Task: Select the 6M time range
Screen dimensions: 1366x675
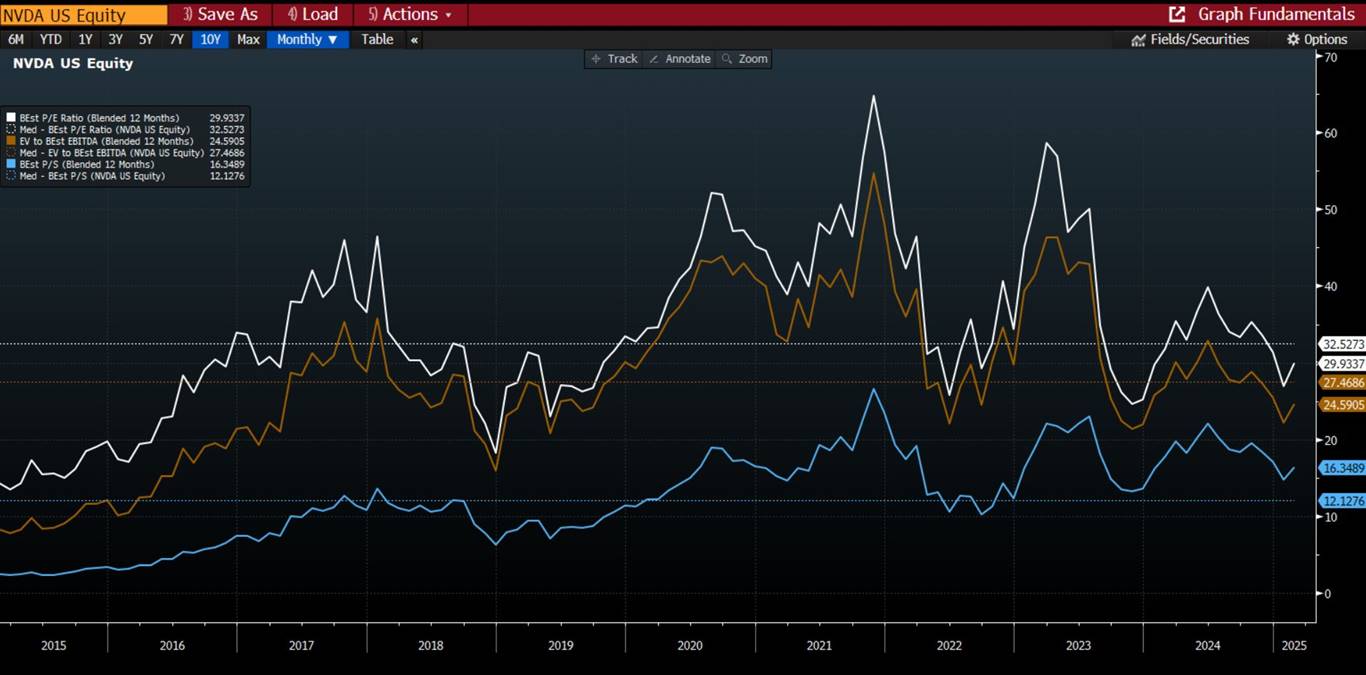Action: coord(15,40)
